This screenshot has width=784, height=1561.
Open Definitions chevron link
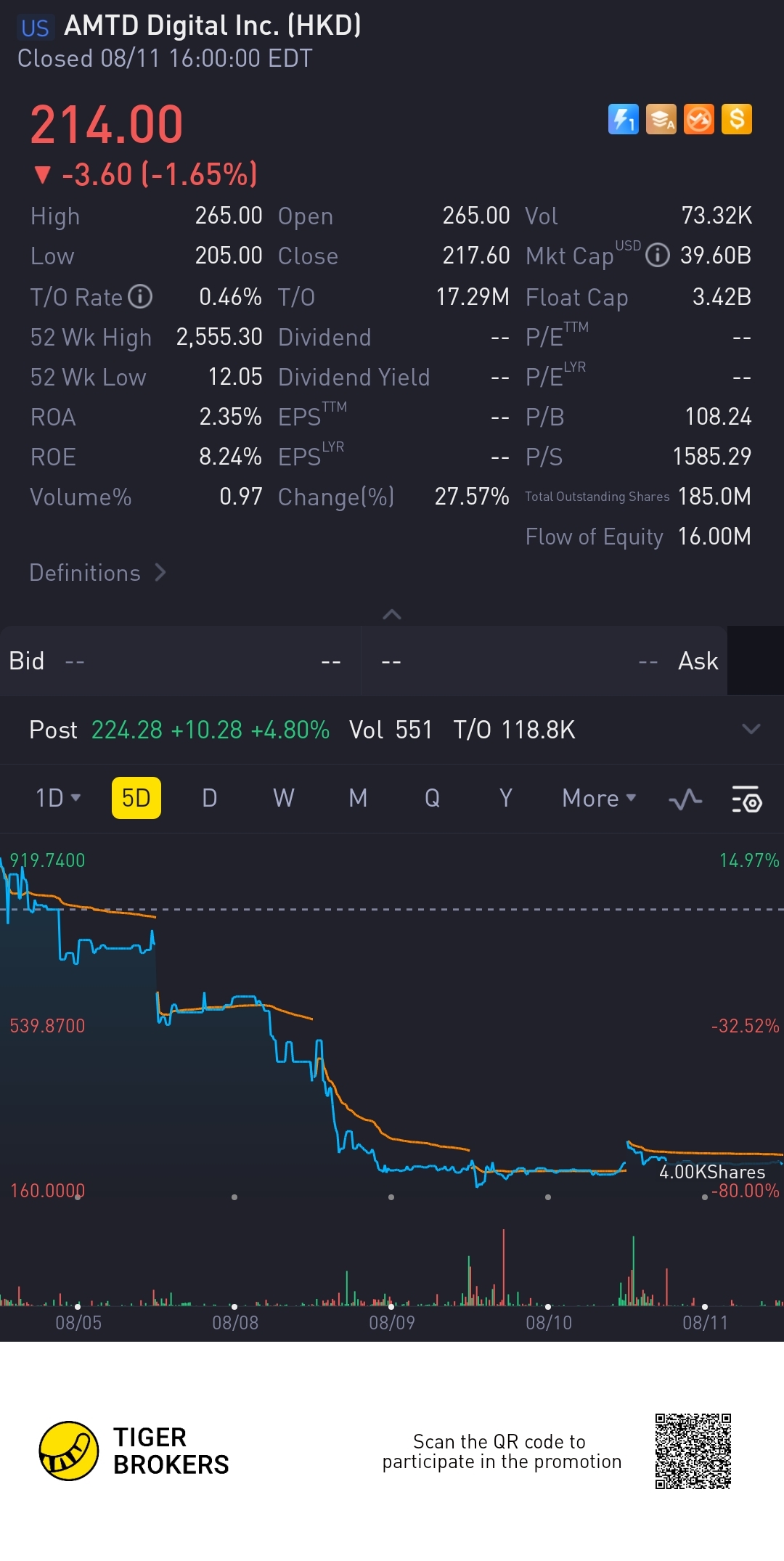98,573
